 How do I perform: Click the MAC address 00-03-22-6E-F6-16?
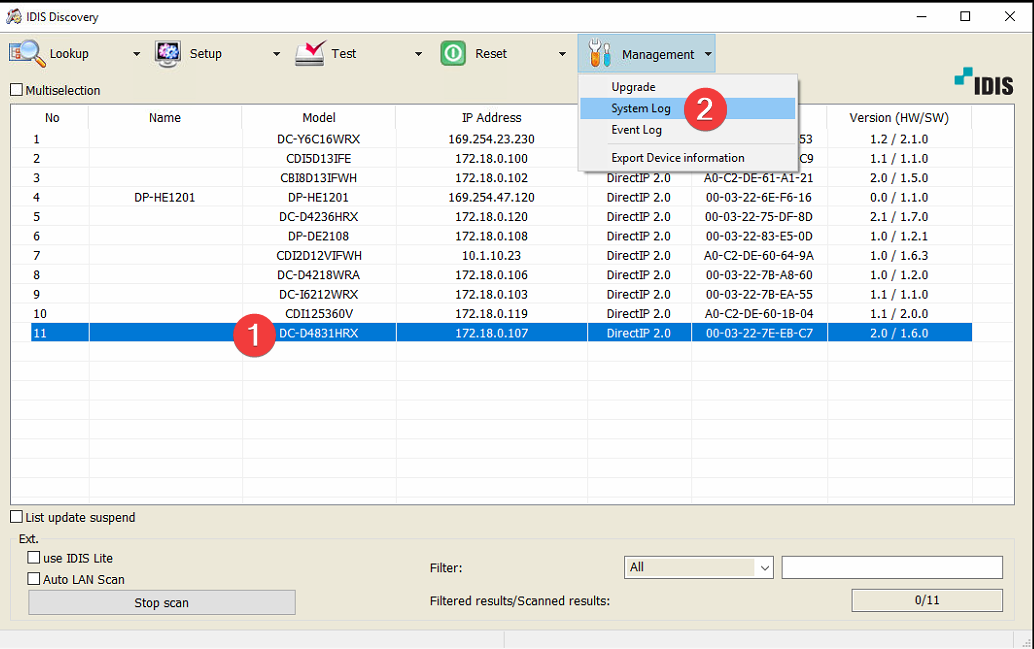(758, 197)
